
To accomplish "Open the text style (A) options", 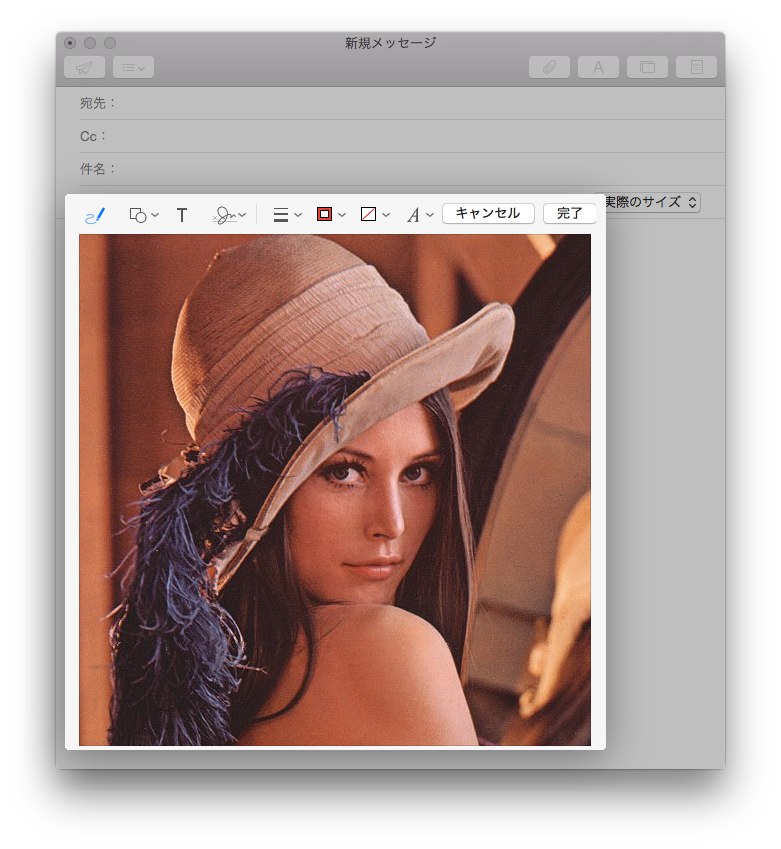I will (x=414, y=215).
